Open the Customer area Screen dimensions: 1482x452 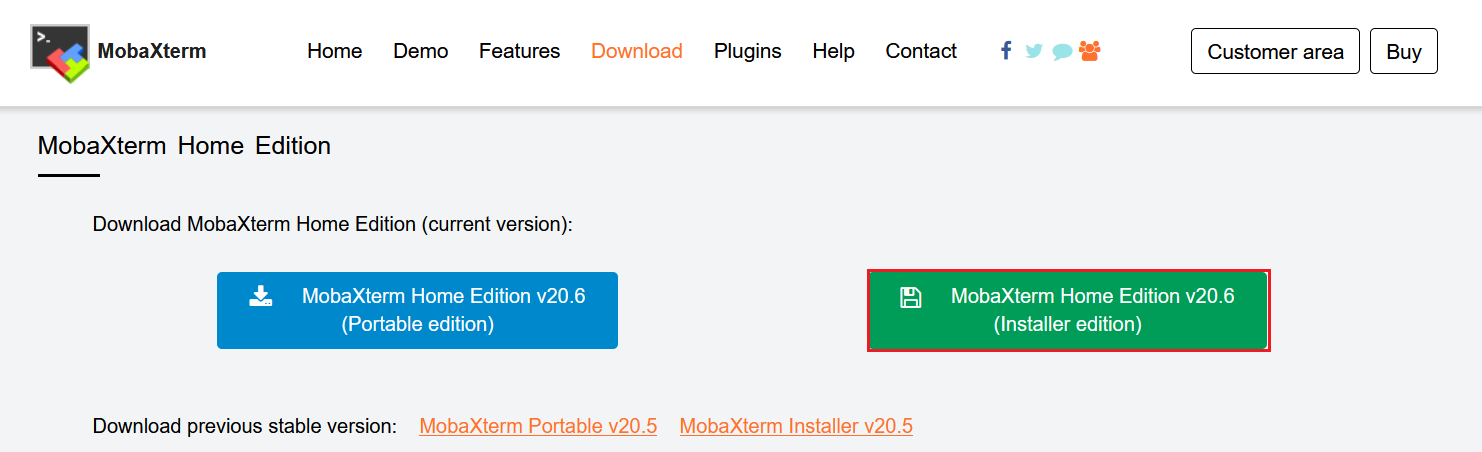pos(1275,52)
